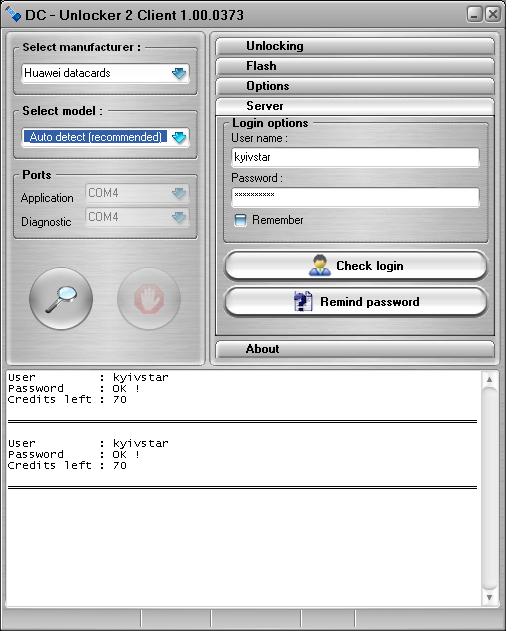Click into the User name field
512x631 pixels.
[355, 157]
